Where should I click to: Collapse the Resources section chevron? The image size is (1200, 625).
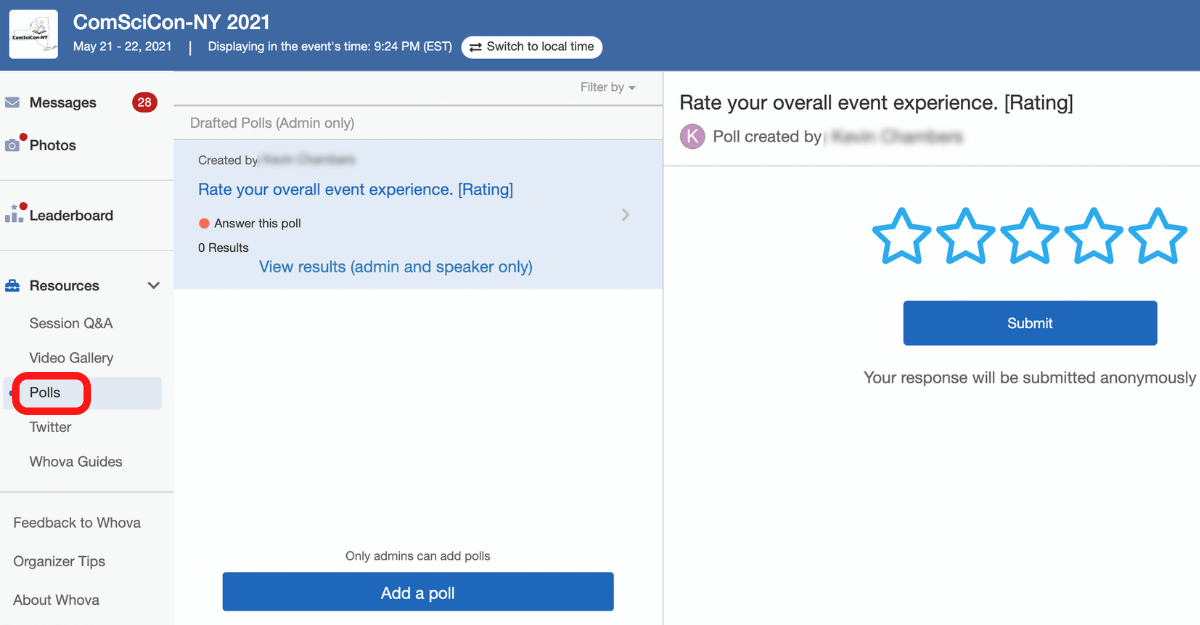(x=154, y=286)
